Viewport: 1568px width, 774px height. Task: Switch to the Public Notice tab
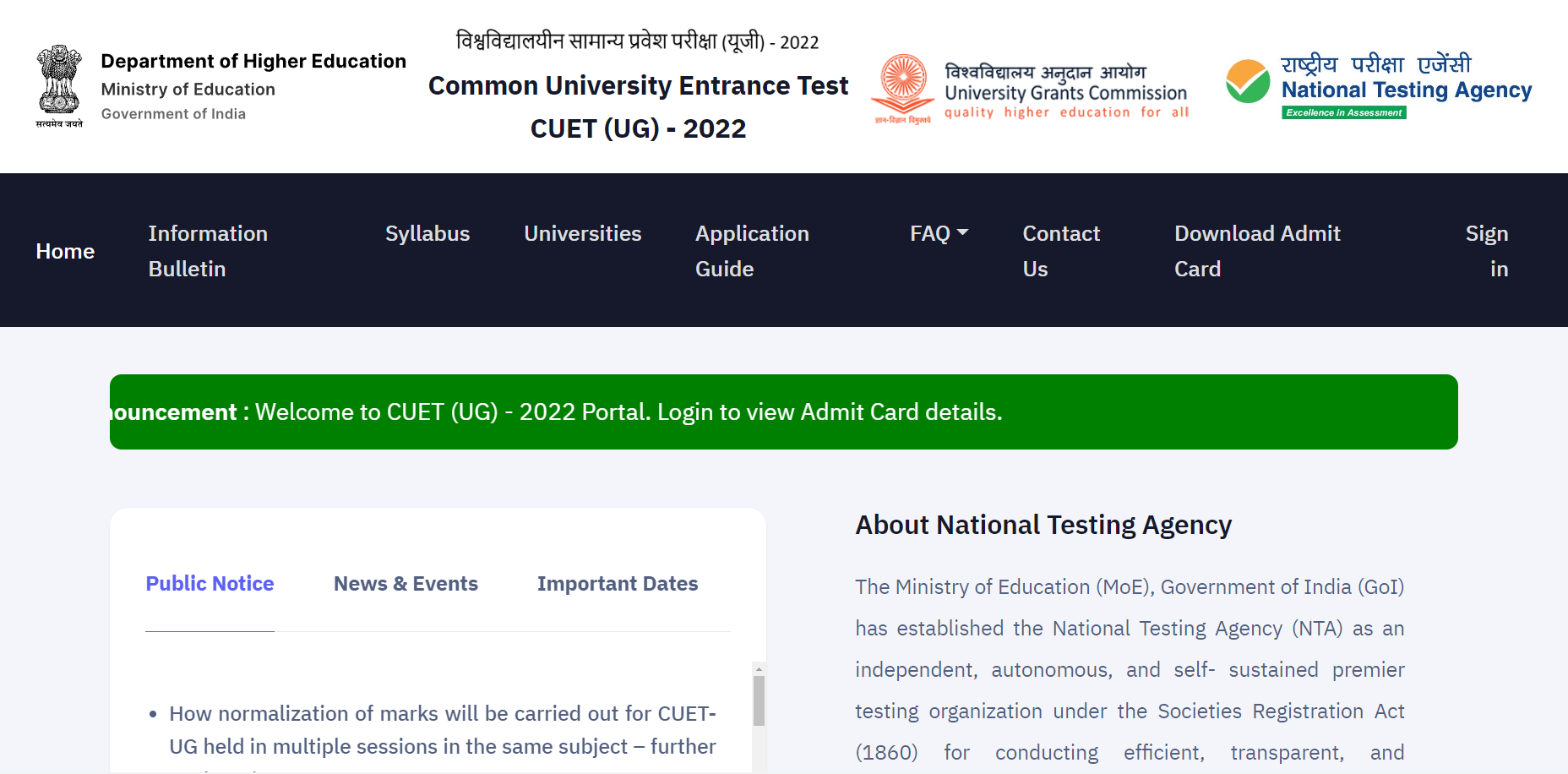[210, 584]
